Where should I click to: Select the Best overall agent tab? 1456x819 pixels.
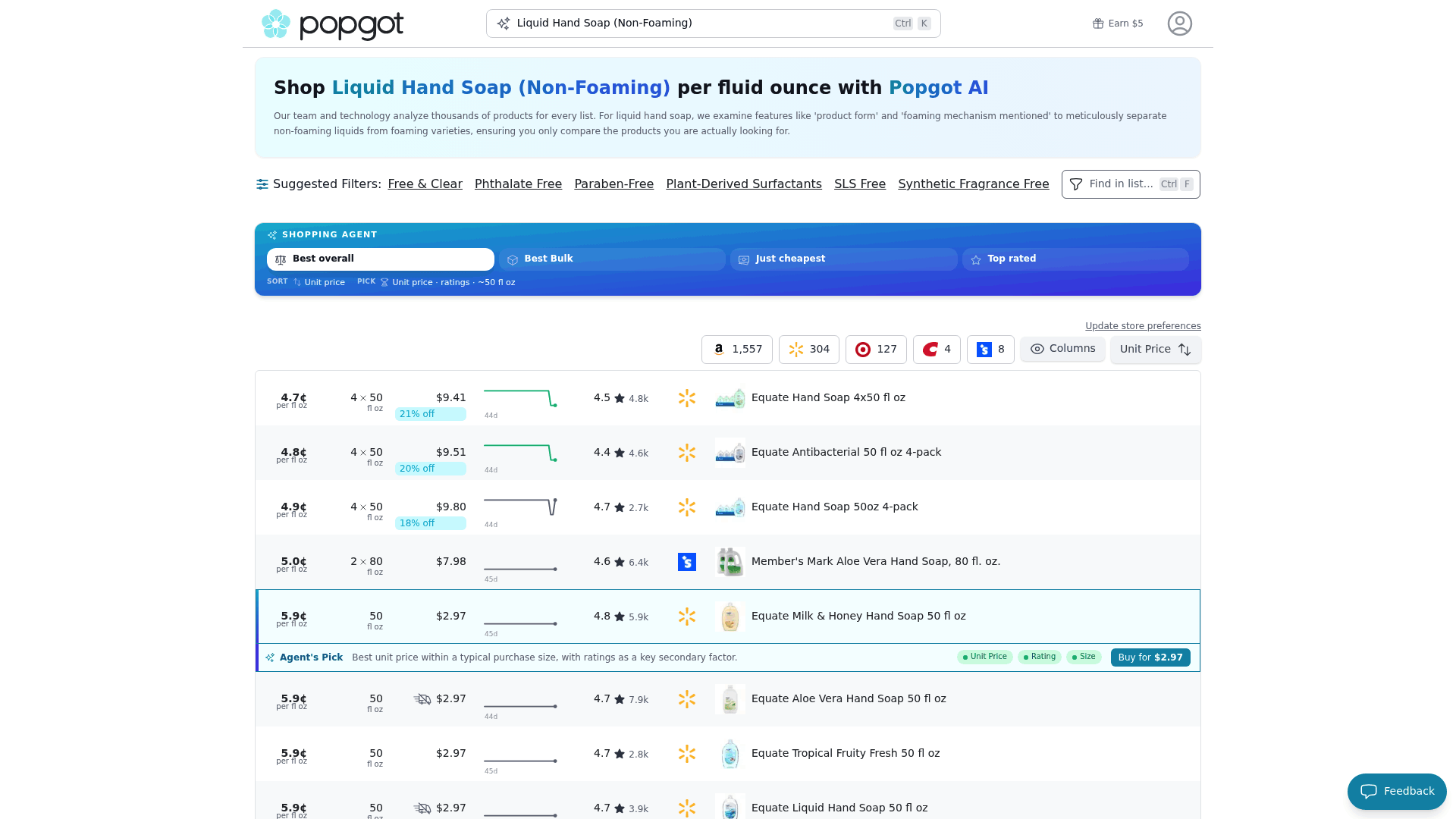(x=381, y=259)
